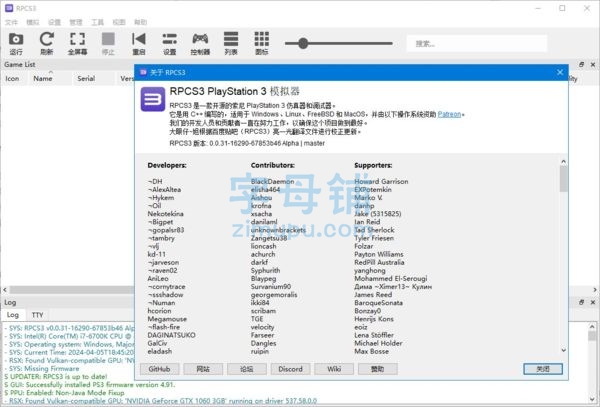Click the 运行 boot game toolbar icon

pos(16,43)
